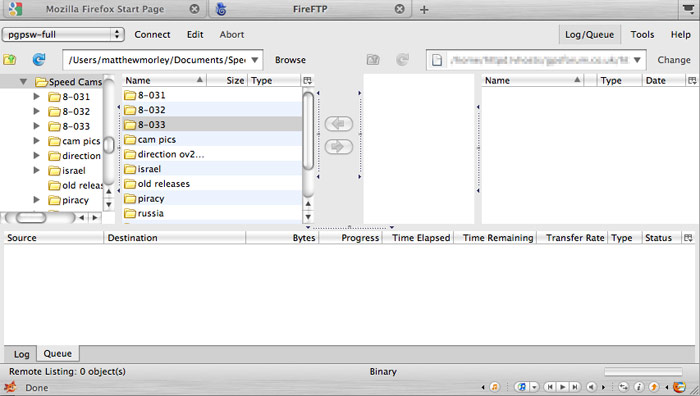This screenshot has height=396, width=700.
Task: Close the FireFTP tab
Action: [x=400, y=9]
